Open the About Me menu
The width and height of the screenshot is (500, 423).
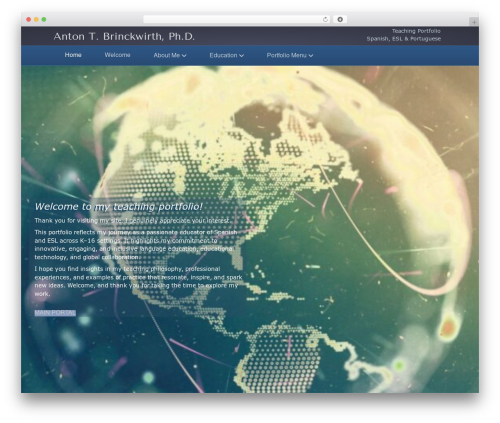click(167, 55)
